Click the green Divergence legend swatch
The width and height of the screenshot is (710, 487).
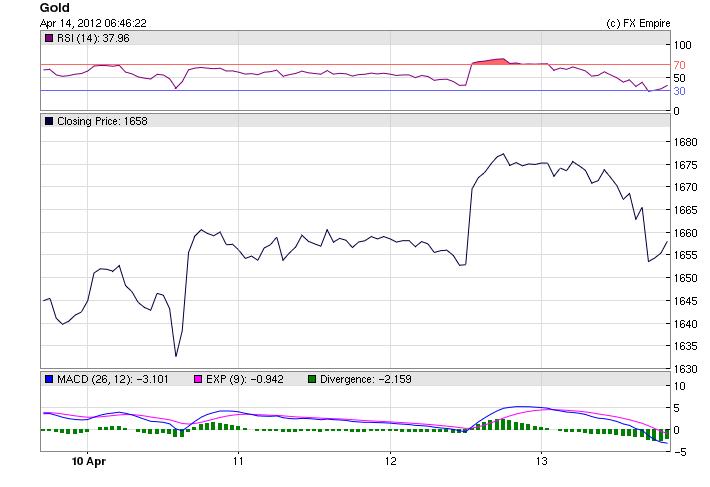point(312,379)
